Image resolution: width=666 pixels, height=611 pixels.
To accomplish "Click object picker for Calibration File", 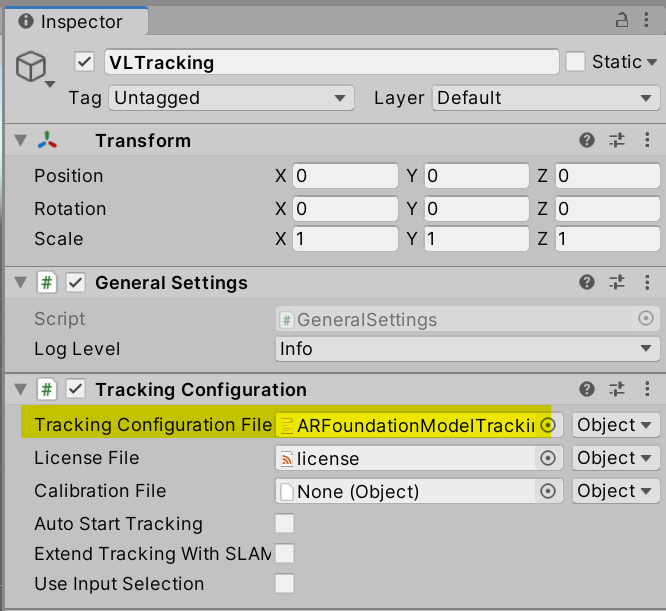I will [547, 491].
